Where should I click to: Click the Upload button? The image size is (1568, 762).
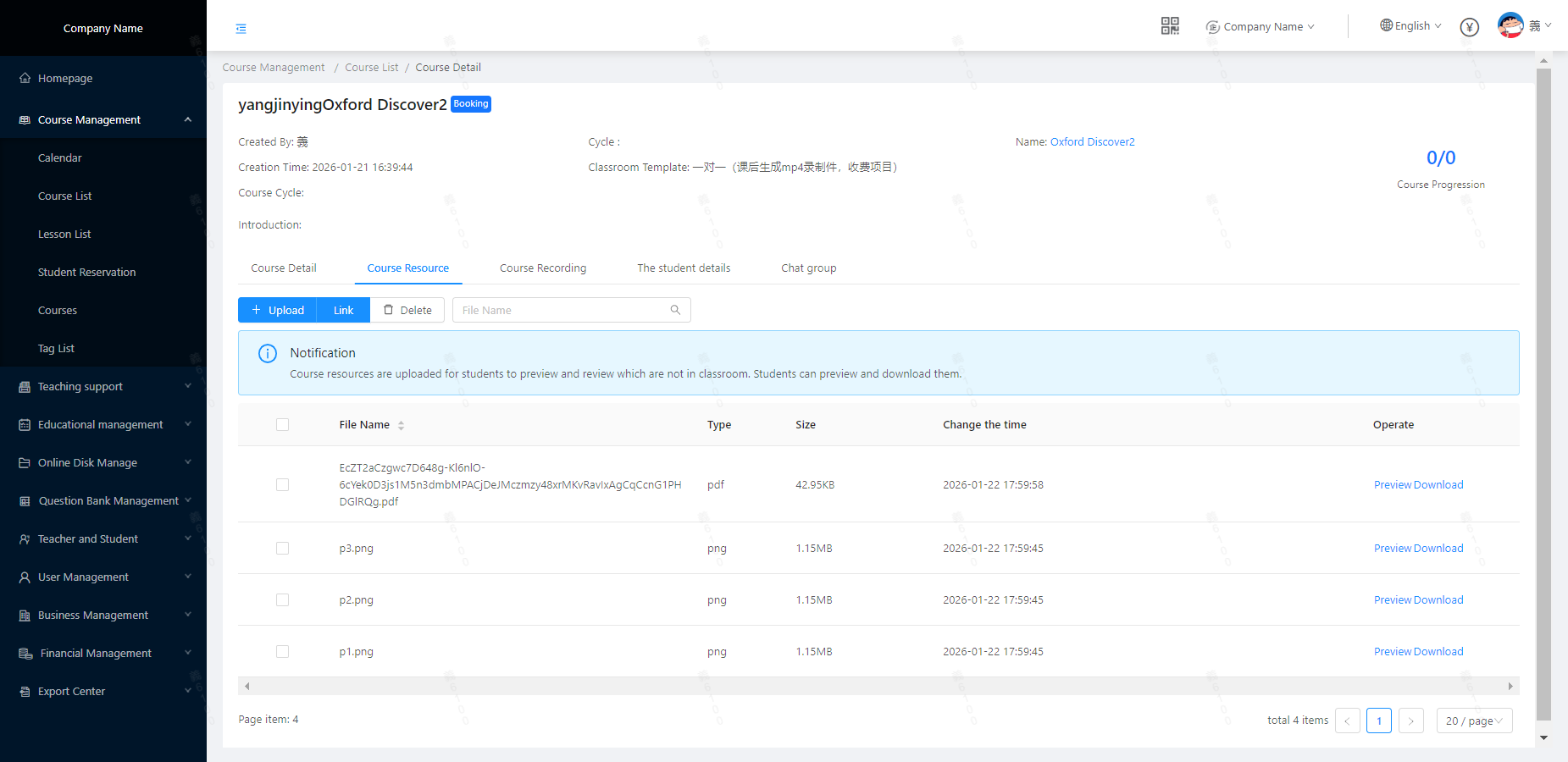click(x=278, y=310)
